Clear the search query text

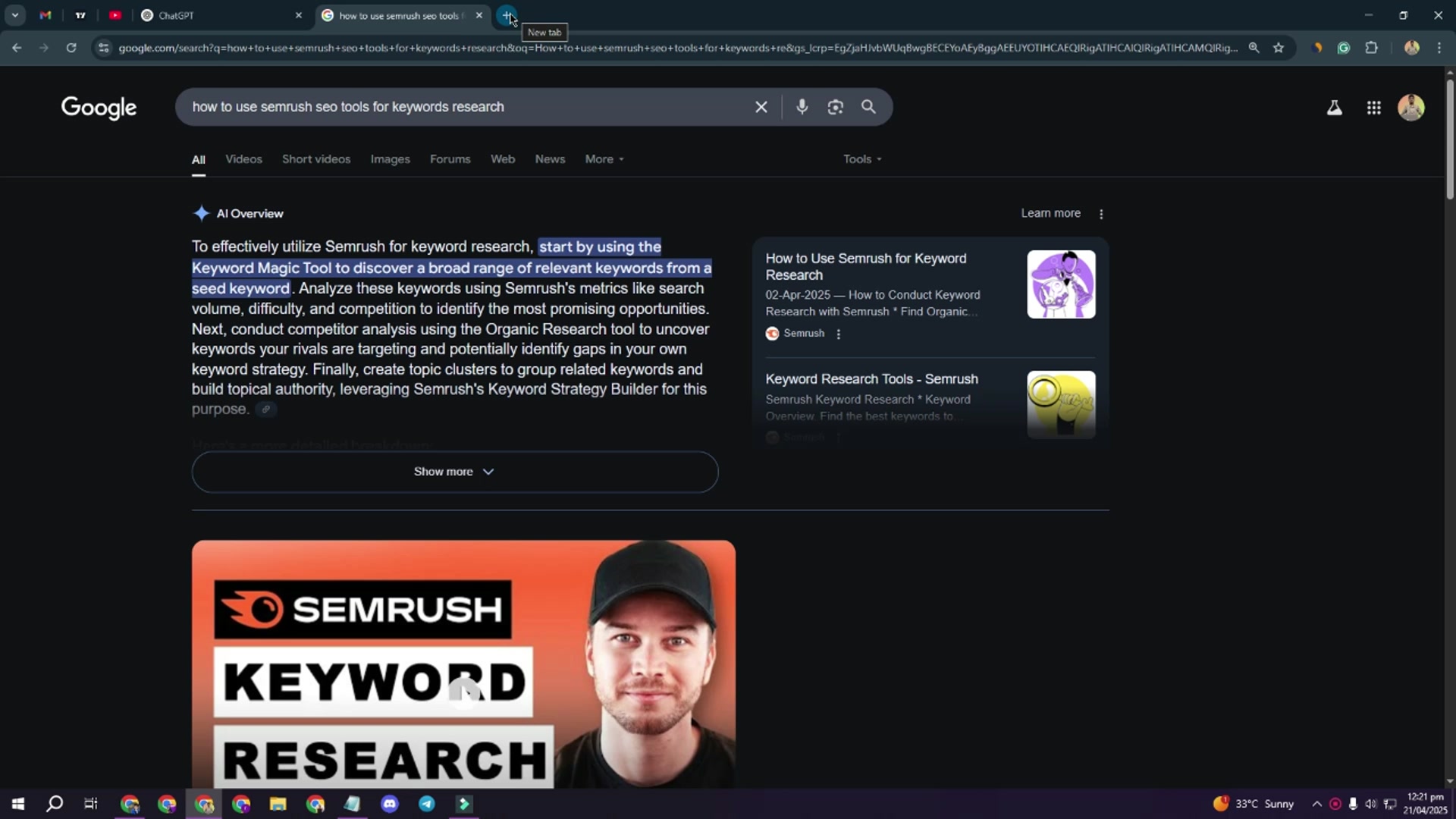[x=761, y=107]
